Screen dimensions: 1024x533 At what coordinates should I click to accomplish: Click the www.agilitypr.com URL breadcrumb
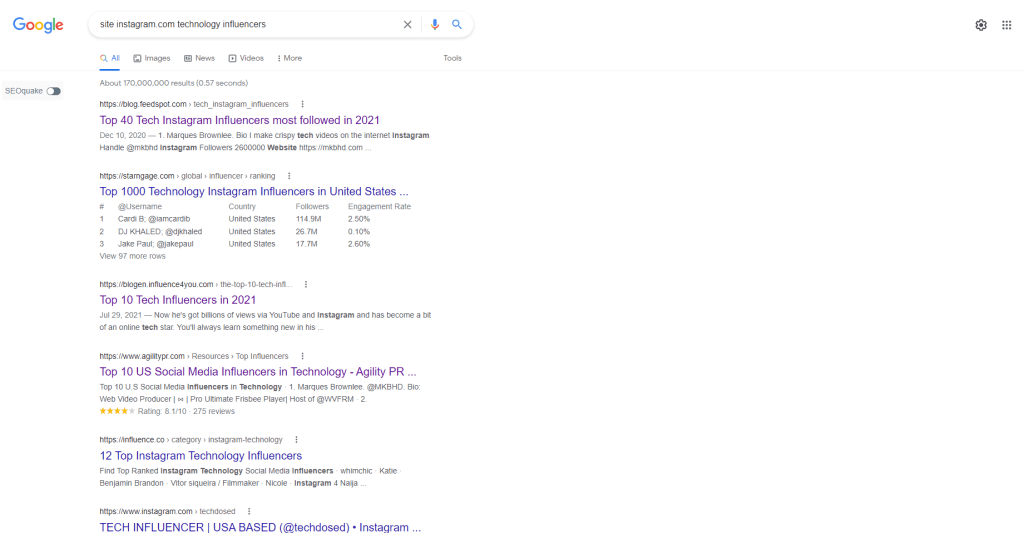tap(194, 356)
